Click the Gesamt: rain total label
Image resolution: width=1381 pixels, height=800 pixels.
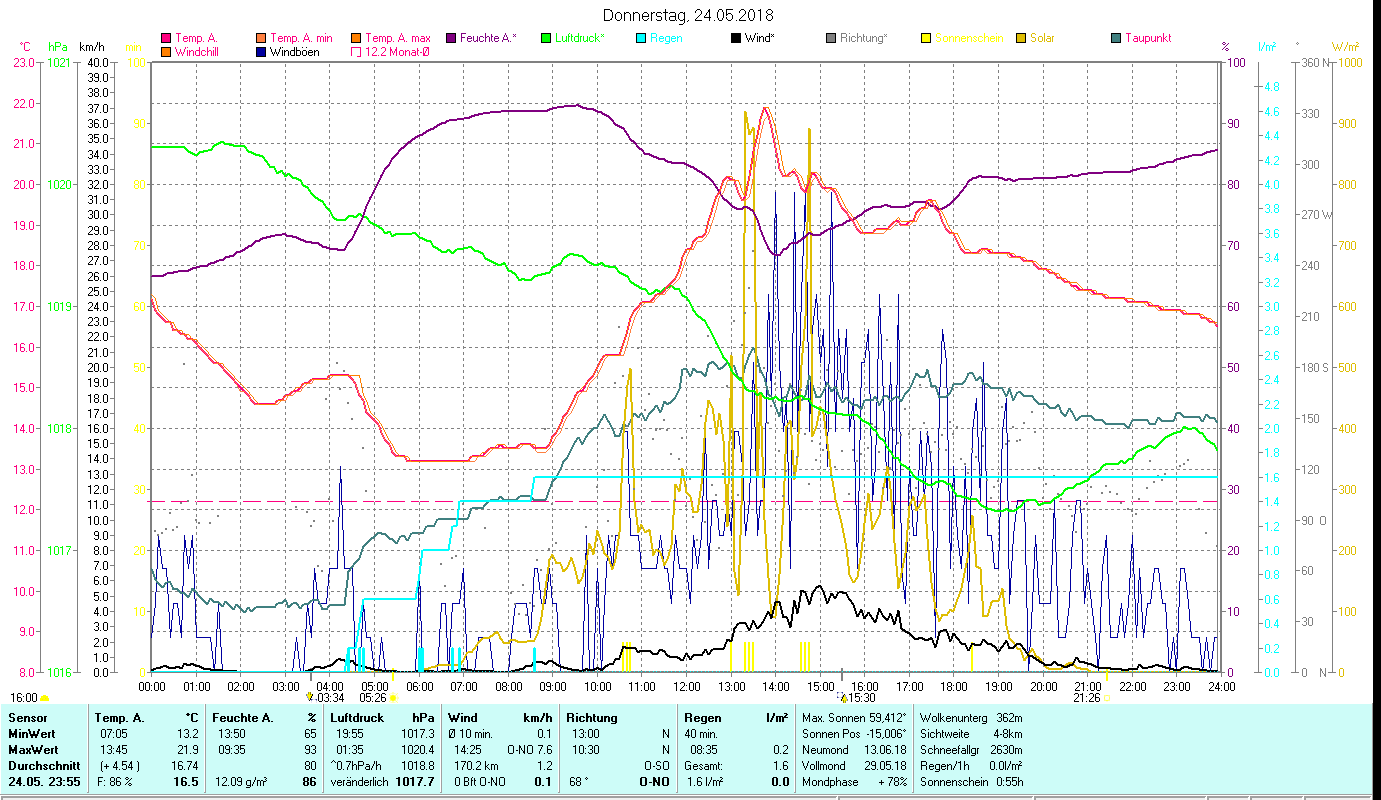tap(705, 766)
